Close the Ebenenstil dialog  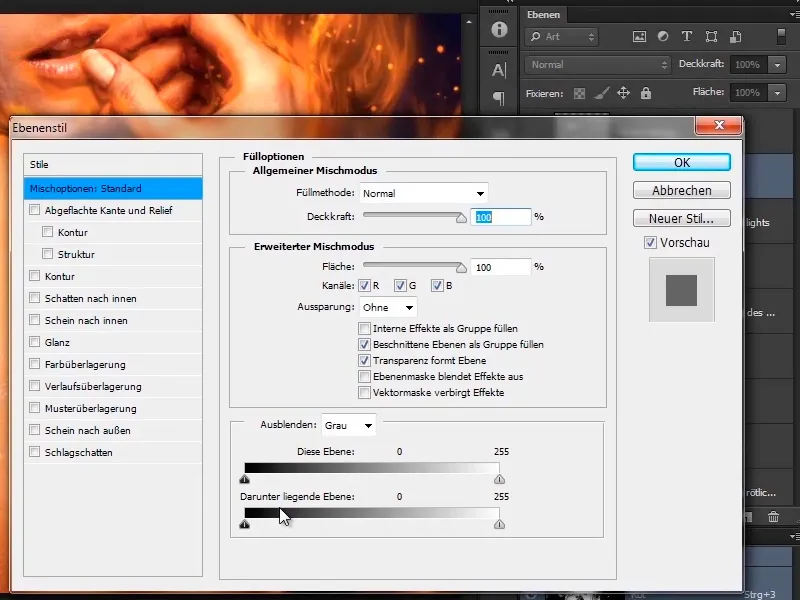tap(719, 125)
